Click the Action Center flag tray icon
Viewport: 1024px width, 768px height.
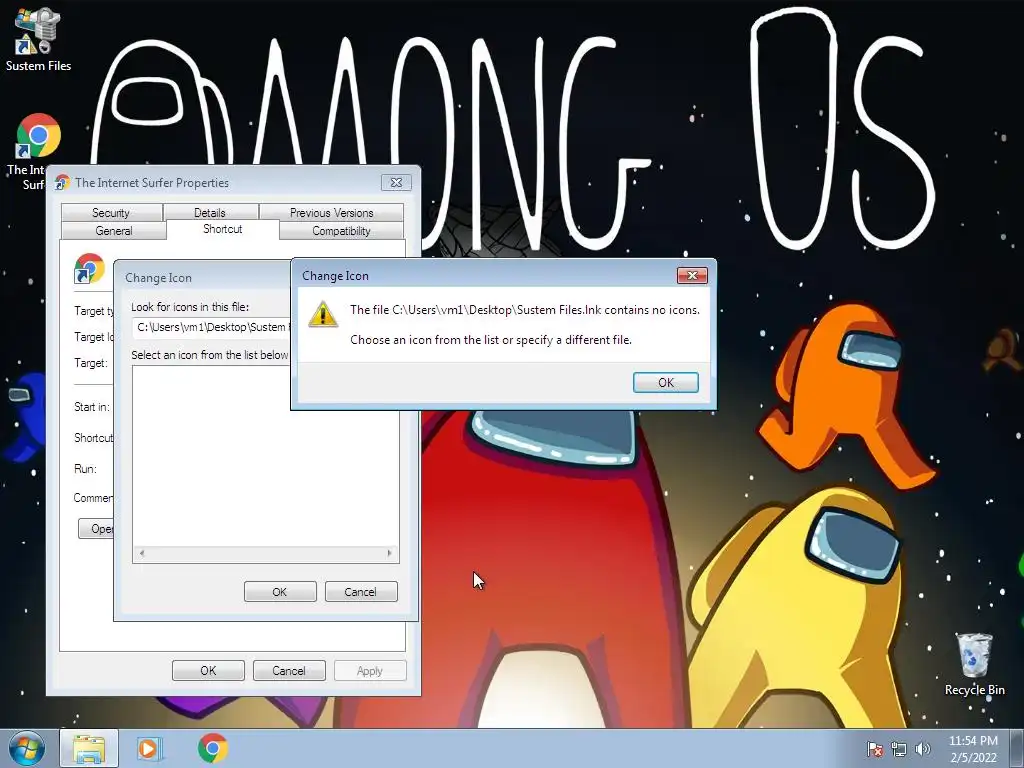click(874, 749)
